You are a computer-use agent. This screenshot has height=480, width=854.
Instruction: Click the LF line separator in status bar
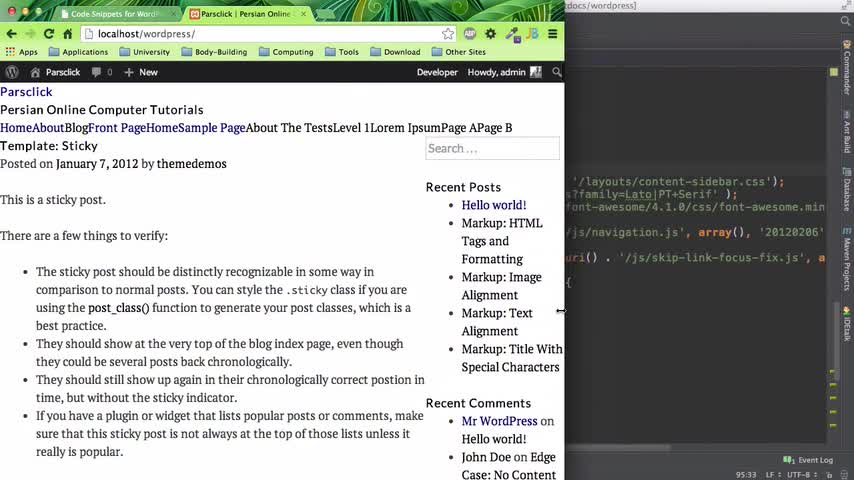773,475
